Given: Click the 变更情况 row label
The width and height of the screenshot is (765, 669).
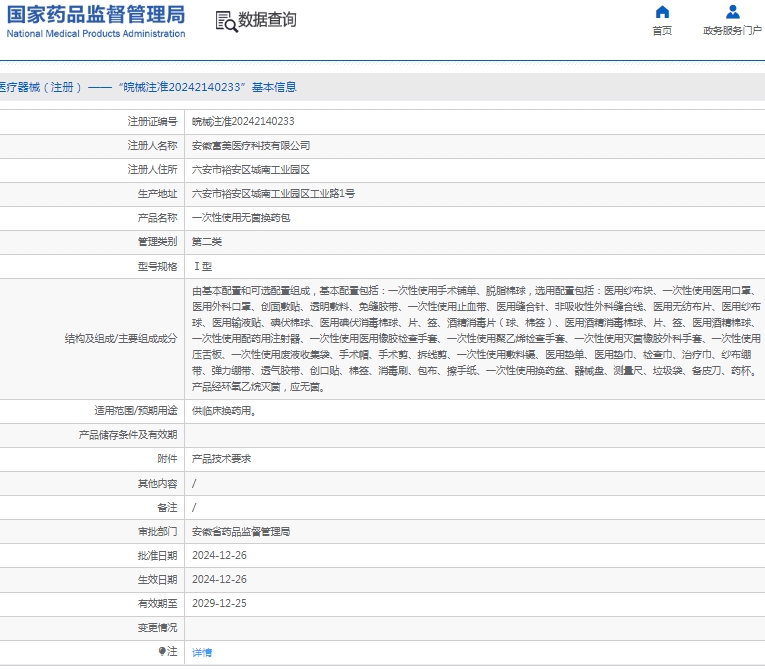Looking at the screenshot, I should pyautogui.click(x=157, y=628).
